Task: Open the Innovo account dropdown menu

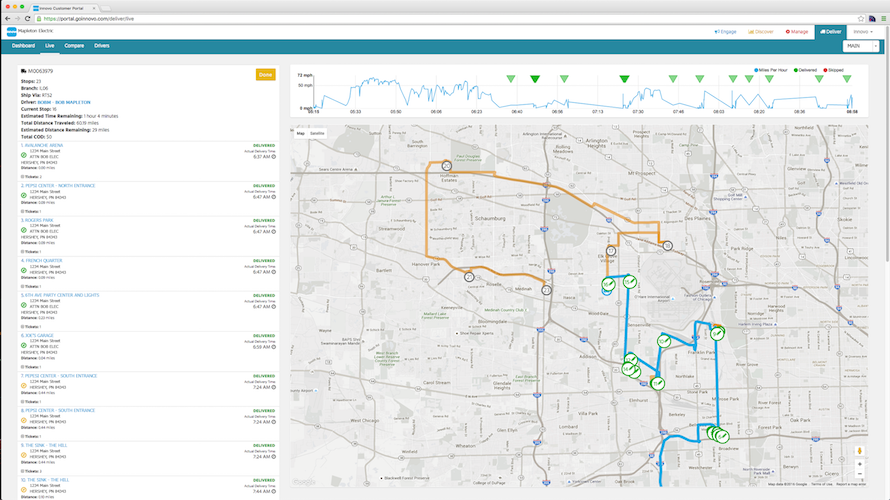Action: click(863, 32)
